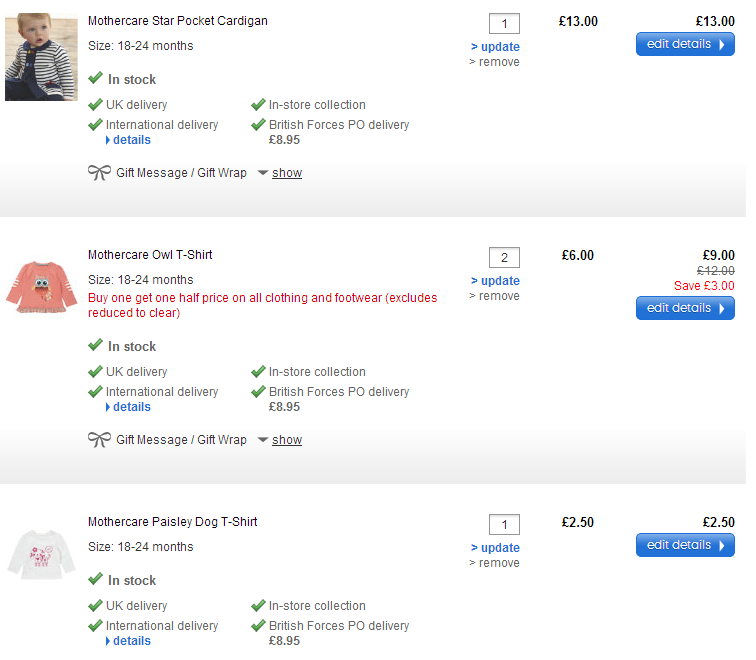Click quantity field for Star Pocket Cardigan
This screenshot has width=756, height=660.
(x=504, y=24)
